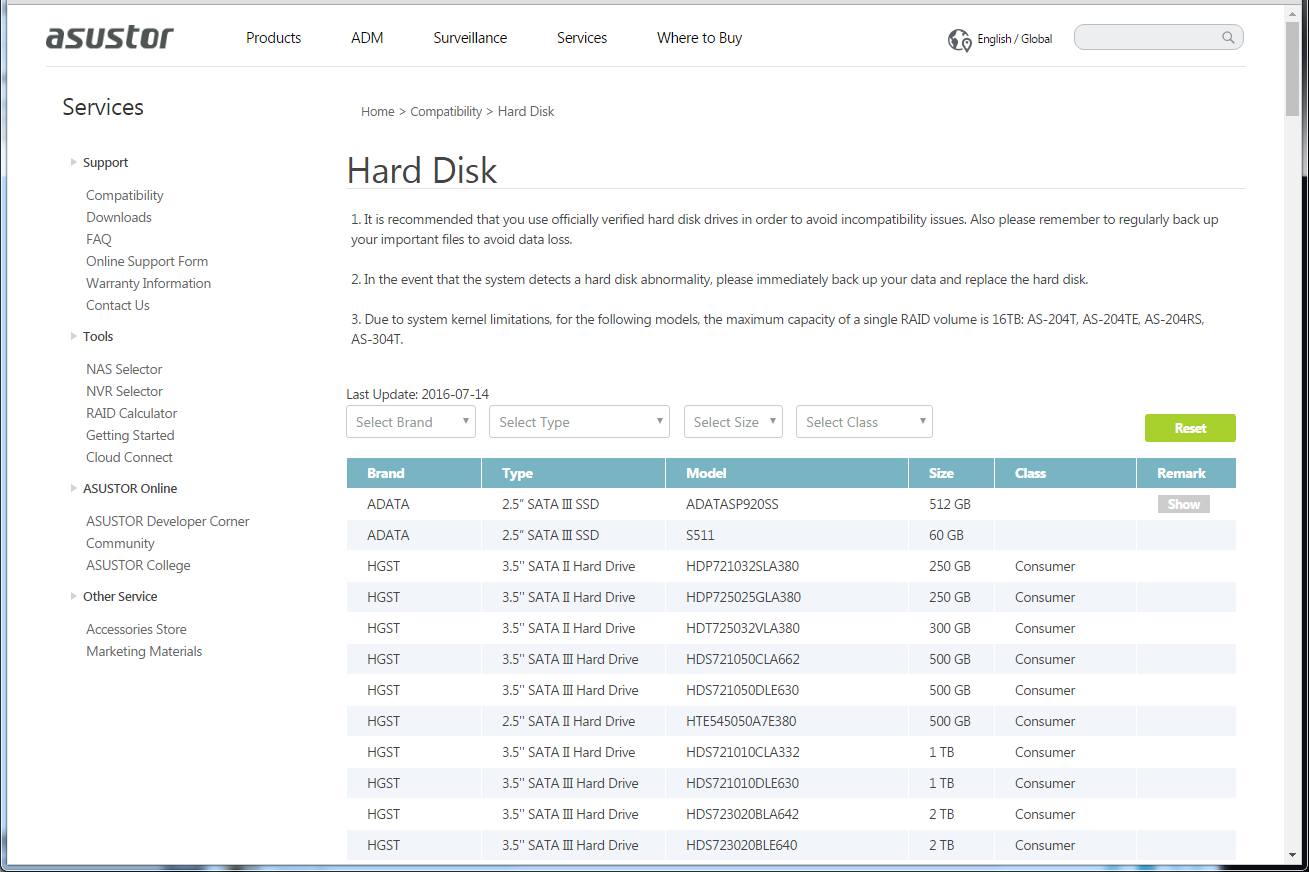This screenshot has width=1309, height=872.
Task: Open the NAS Selector tool
Action: coord(124,370)
